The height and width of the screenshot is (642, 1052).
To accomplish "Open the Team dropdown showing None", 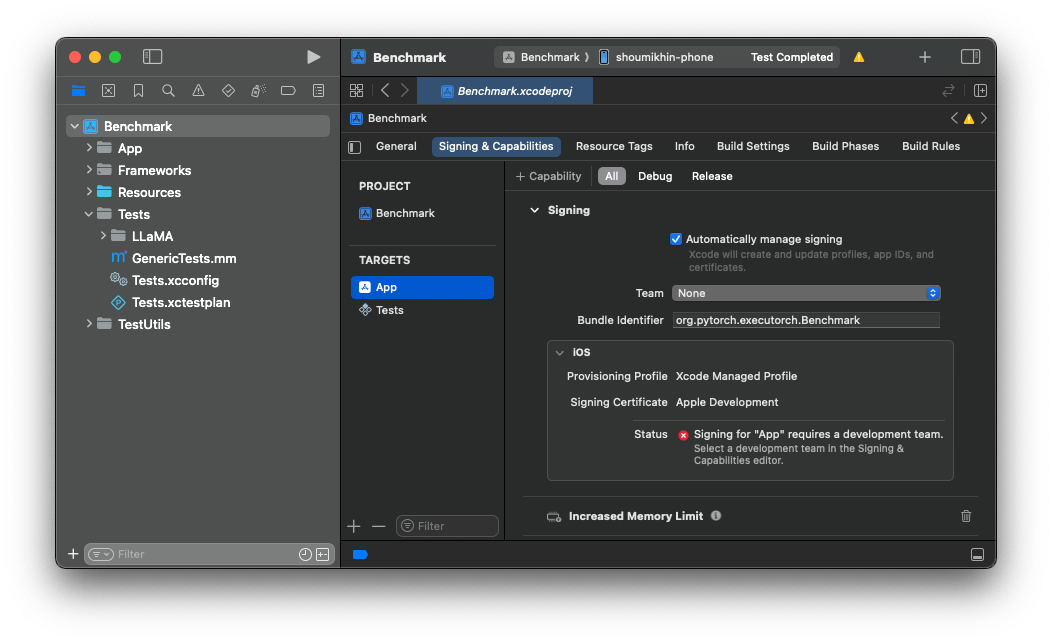I will click(806, 293).
